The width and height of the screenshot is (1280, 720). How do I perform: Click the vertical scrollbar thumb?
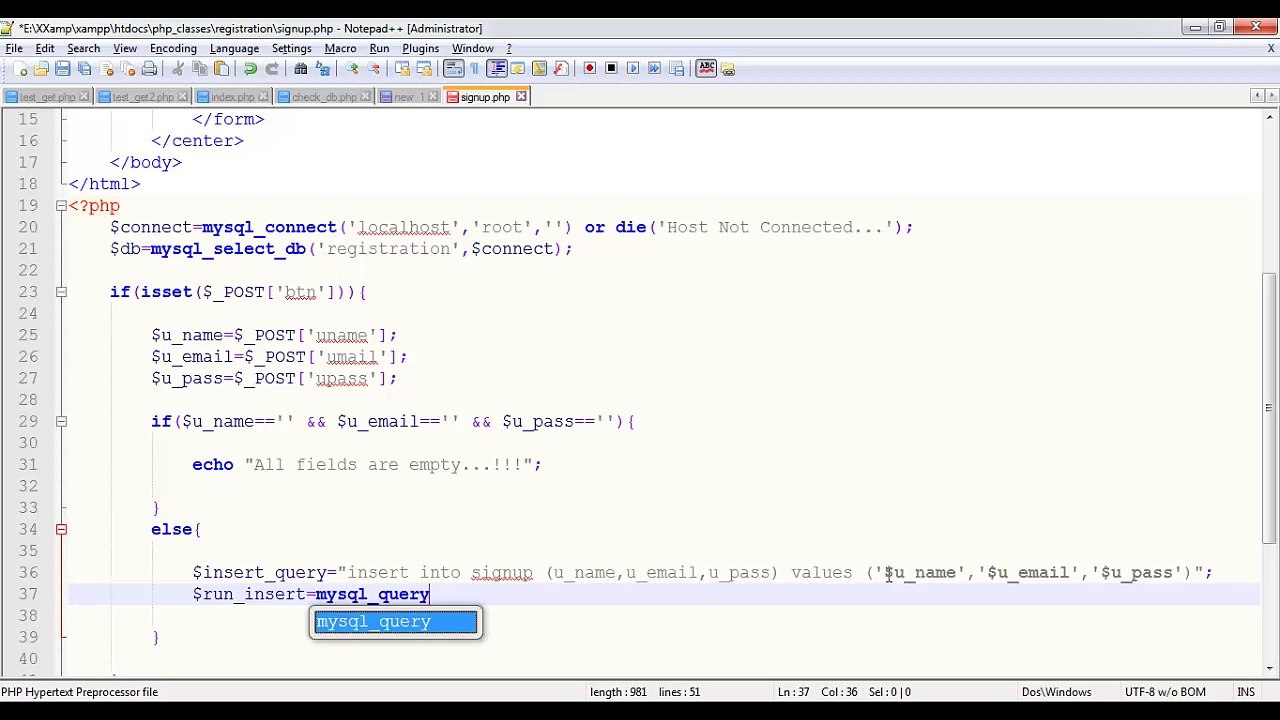coord(1269,408)
